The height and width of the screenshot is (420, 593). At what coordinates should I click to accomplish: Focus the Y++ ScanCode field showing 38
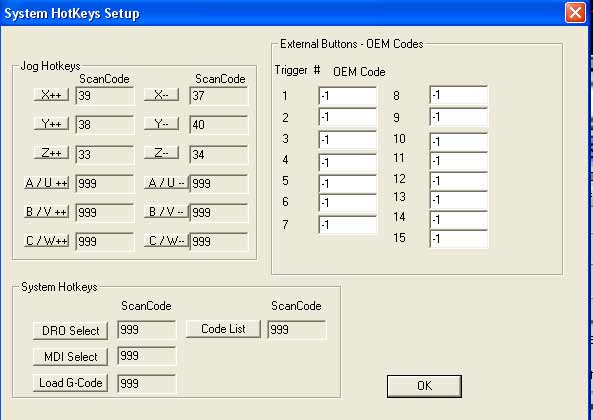[105, 125]
